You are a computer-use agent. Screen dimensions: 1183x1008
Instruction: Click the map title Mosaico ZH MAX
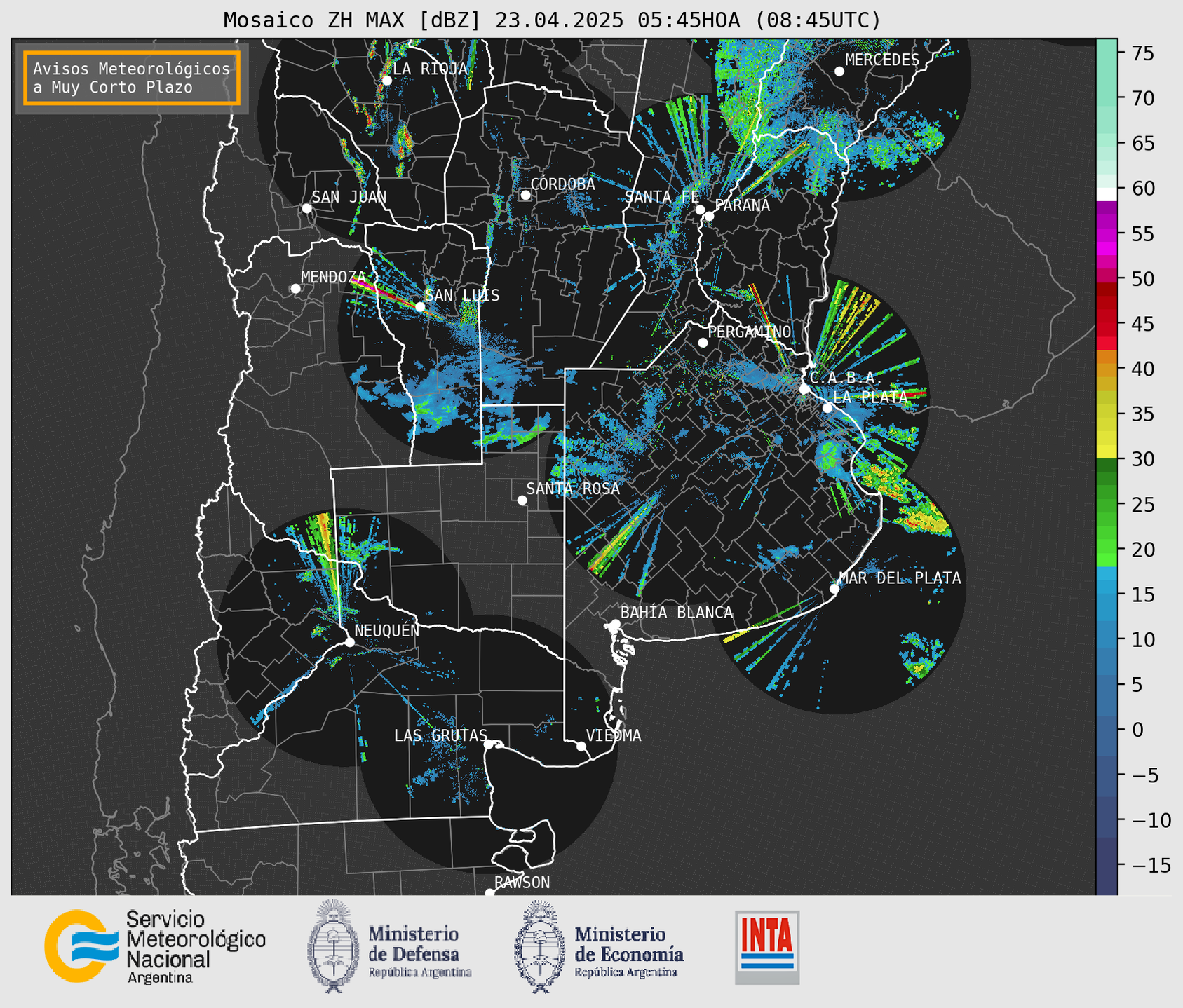point(552,20)
